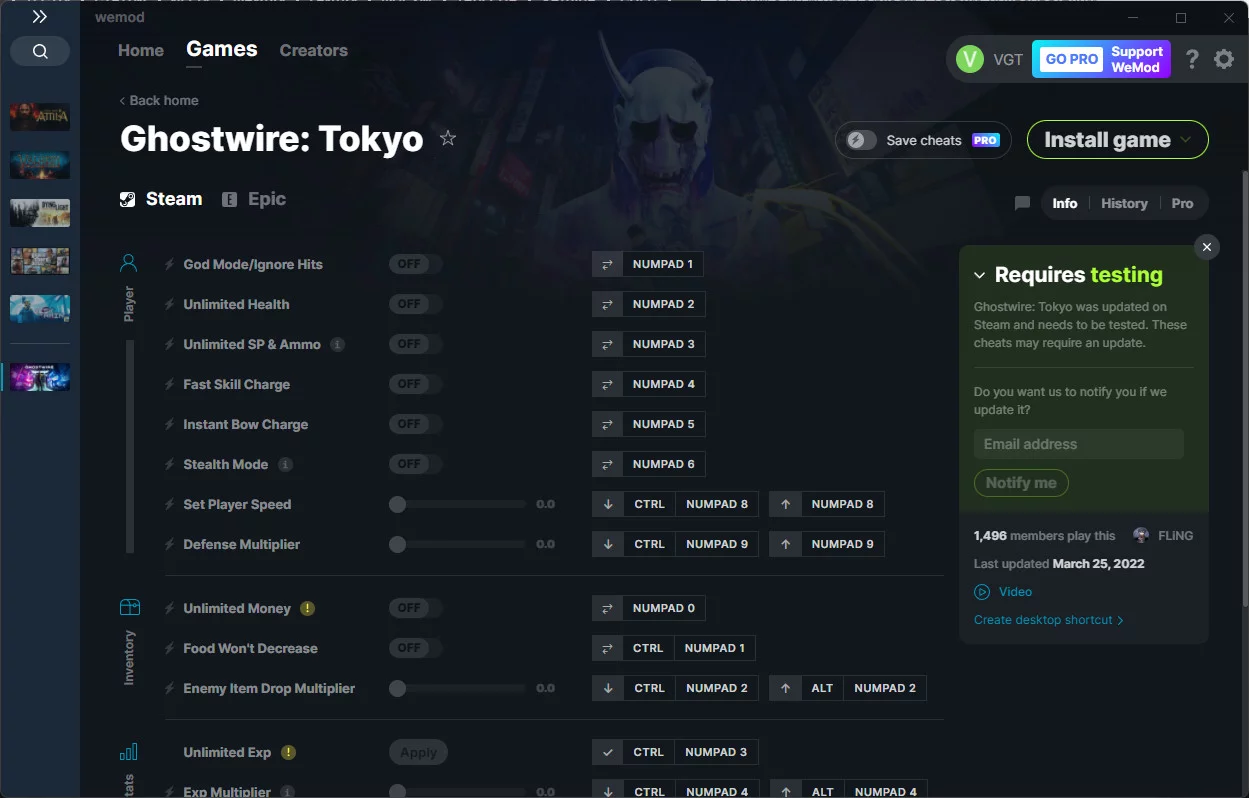This screenshot has height=798, width=1249.
Task: Click Unlimited Money NUMPAD 0 swap icon
Action: (607, 608)
